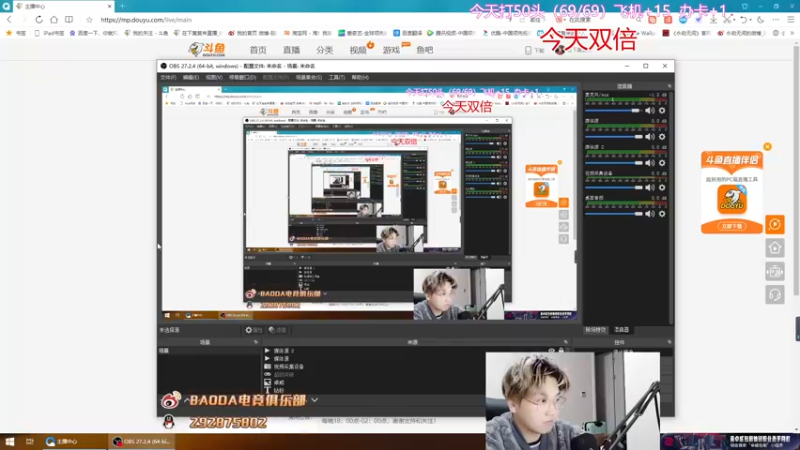Adjust the 麦克风/Aux volume slider

[x=614, y=111]
